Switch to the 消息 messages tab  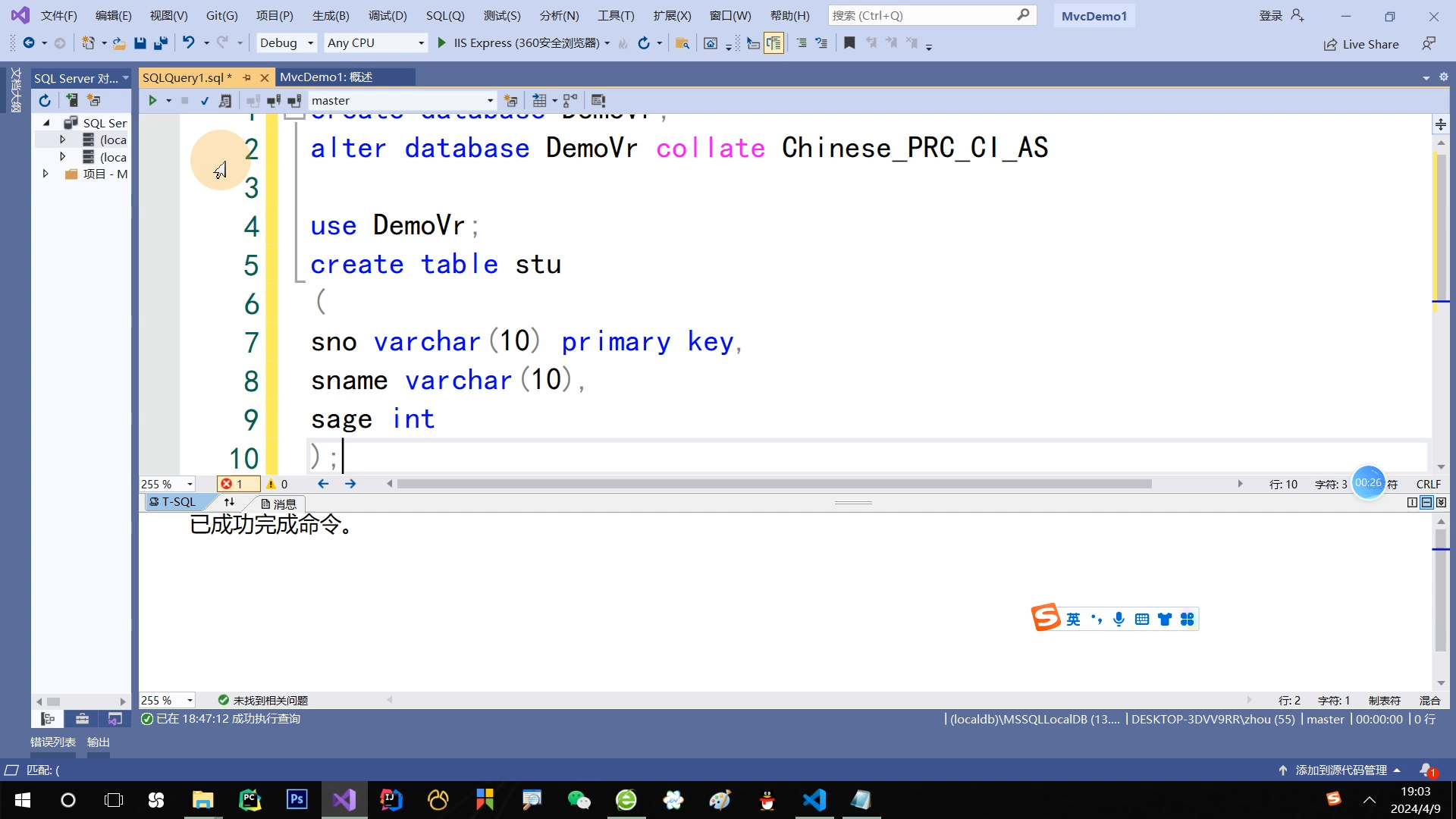pyautogui.click(x=278, y=504)
